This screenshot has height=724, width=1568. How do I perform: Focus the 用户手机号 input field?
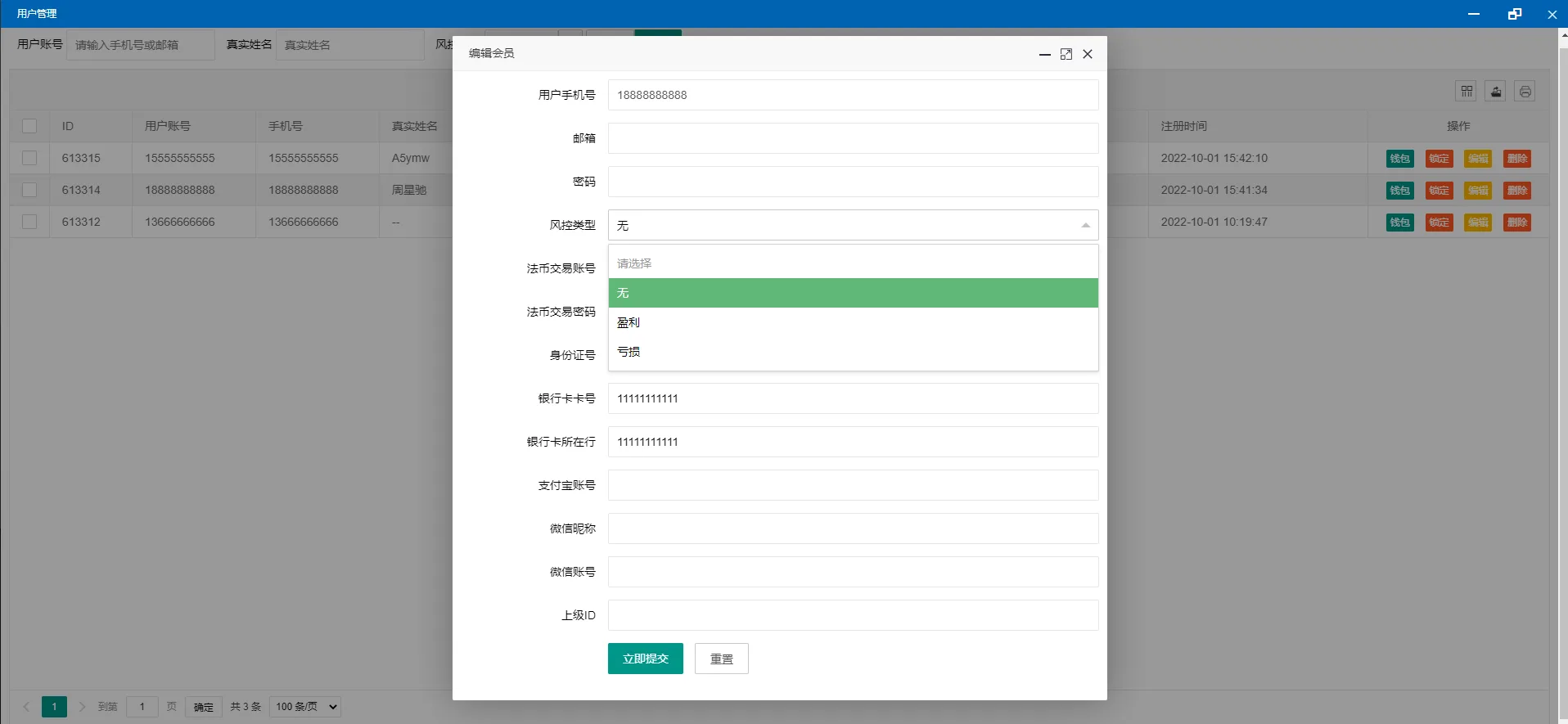(x=853, y=95)
